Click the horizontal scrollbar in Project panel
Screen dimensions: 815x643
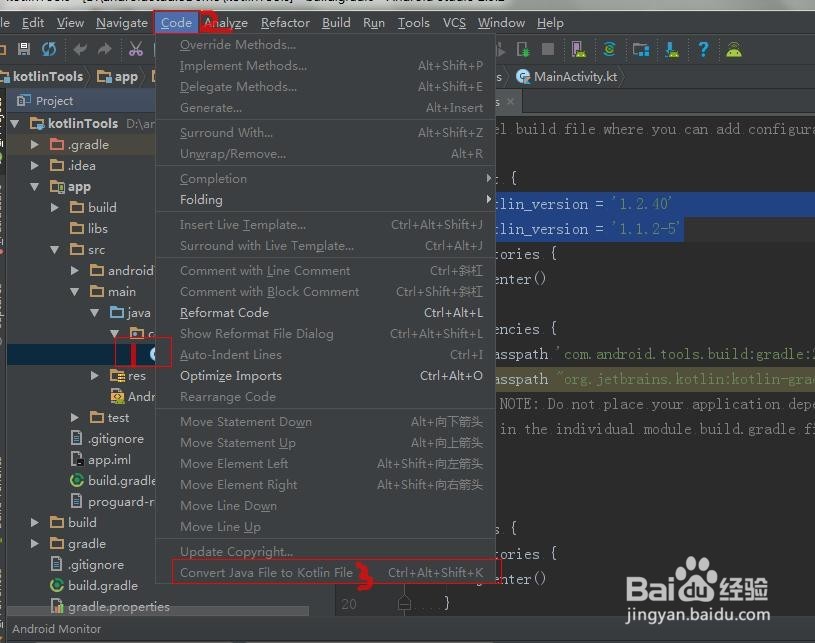point(157,611)
